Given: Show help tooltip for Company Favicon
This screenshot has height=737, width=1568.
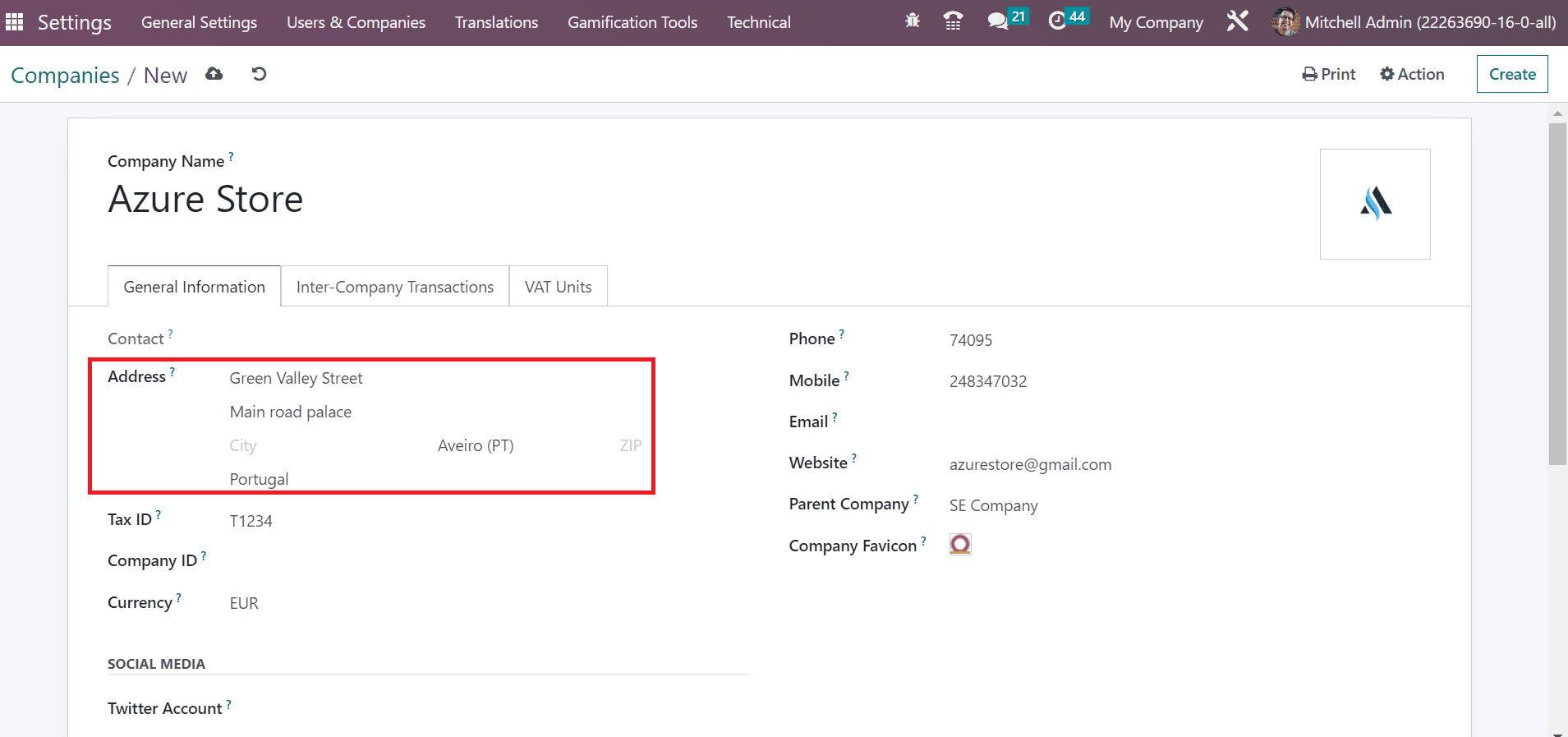Looking at the screenshot, I should click(x=923, y=541).
